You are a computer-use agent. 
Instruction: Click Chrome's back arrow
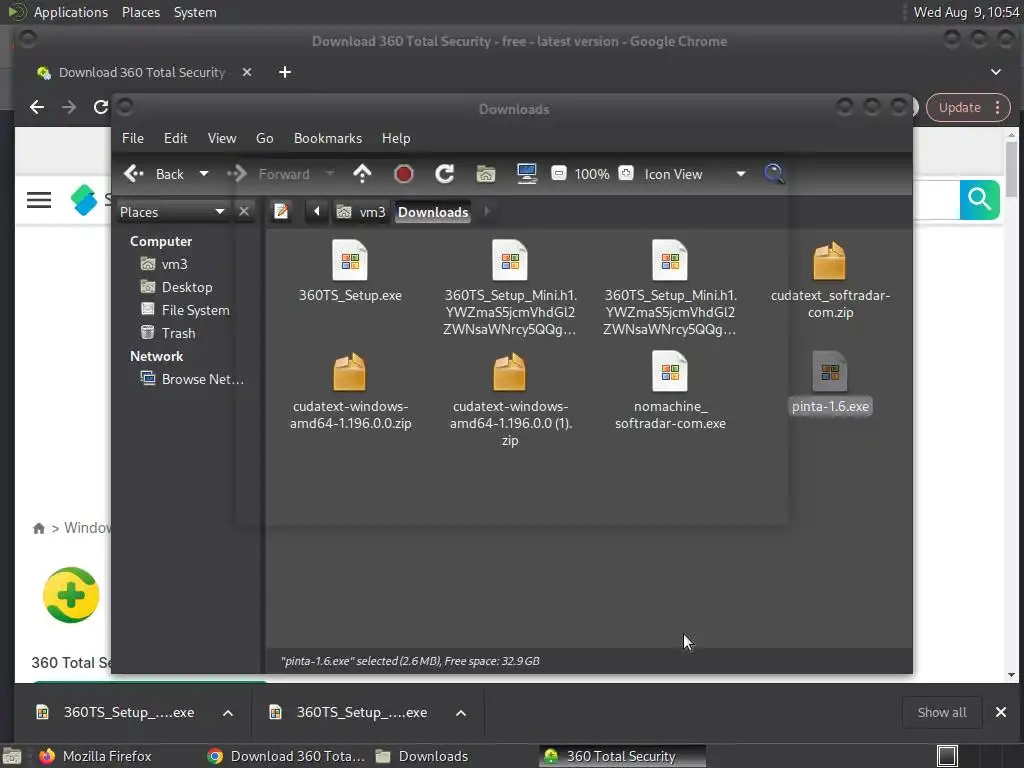37,107
